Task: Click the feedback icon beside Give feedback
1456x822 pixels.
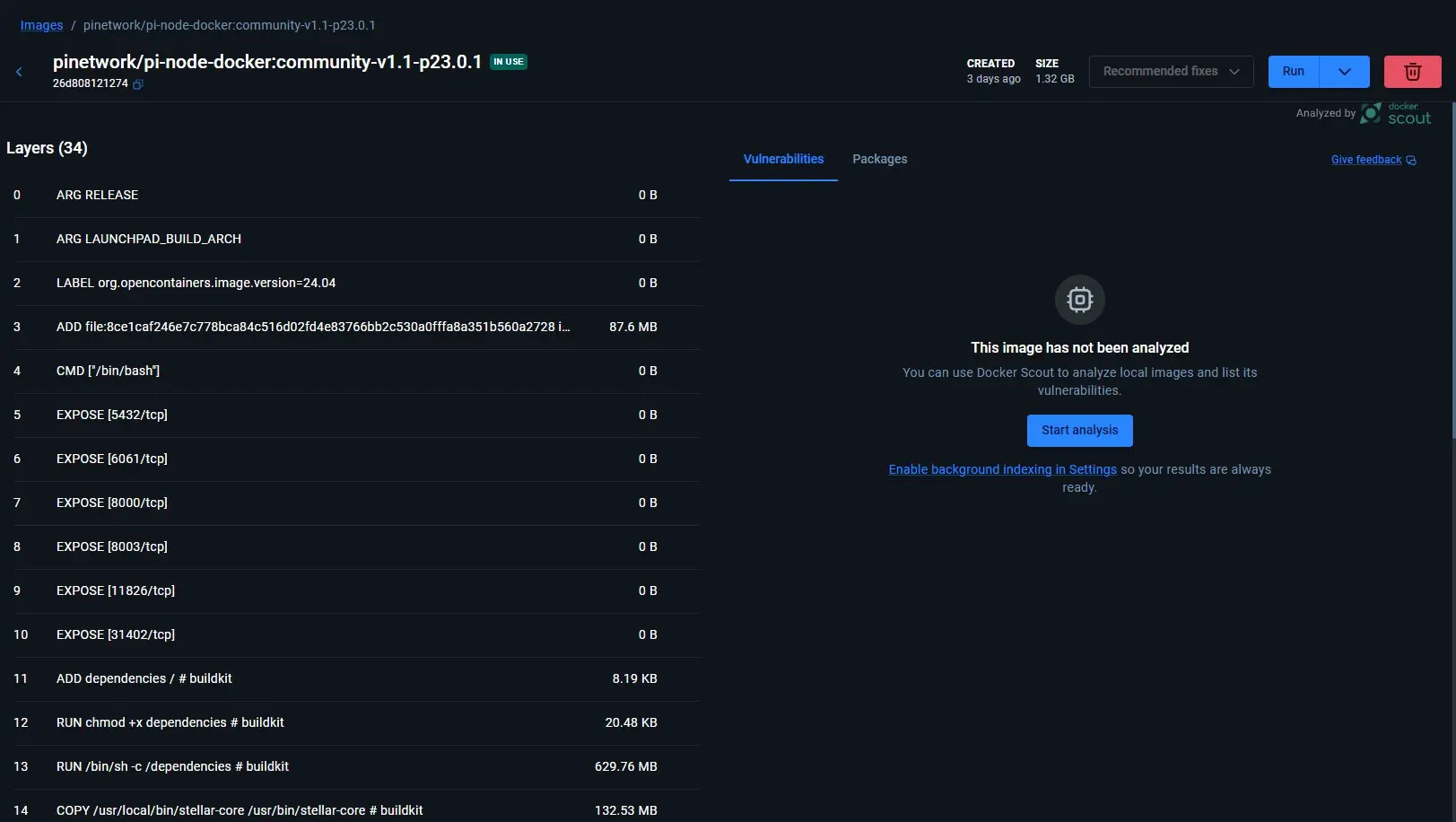Action: [x=1411, y=161]
